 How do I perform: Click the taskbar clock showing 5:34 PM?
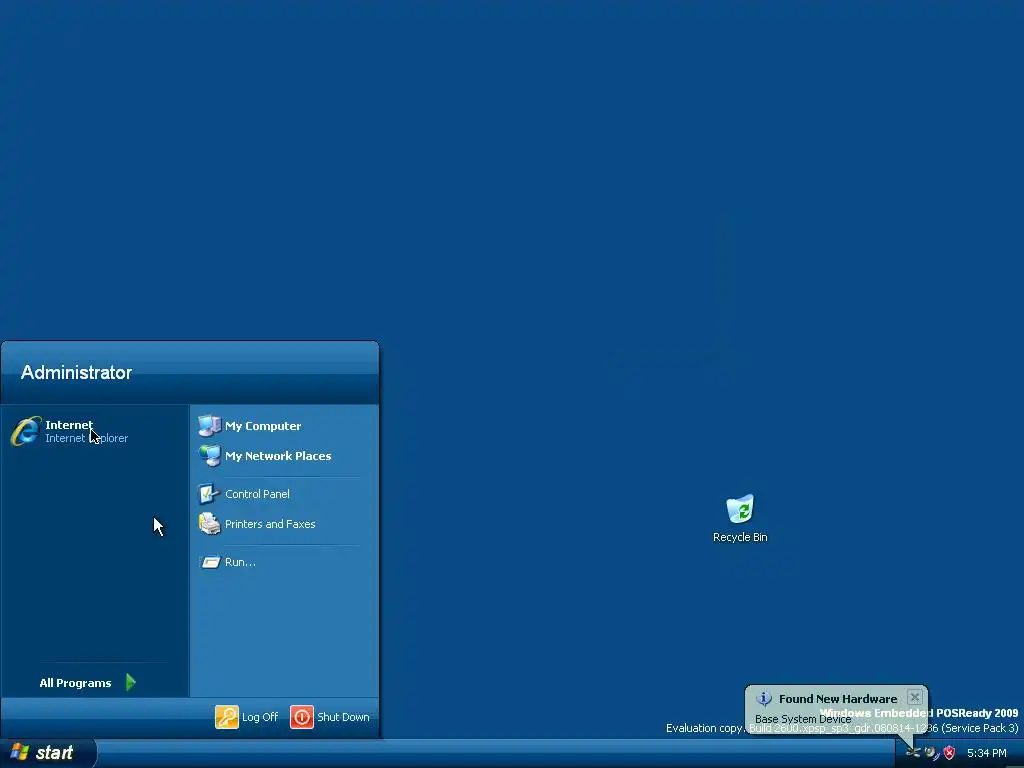click(987, 753)
